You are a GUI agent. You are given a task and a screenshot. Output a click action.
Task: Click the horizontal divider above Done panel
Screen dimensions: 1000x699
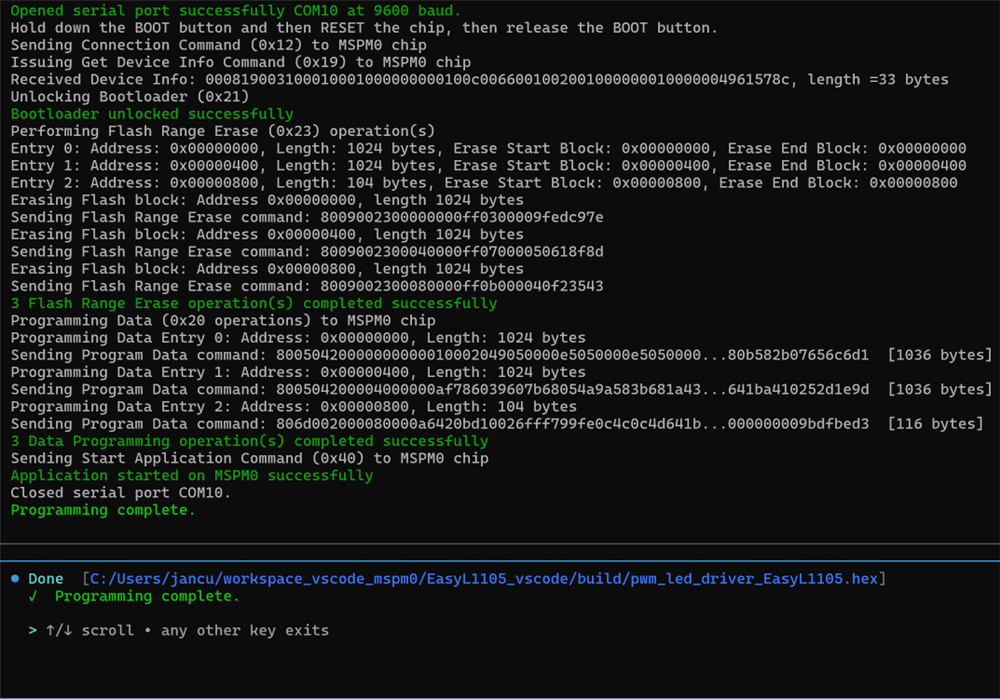[500, 544]
